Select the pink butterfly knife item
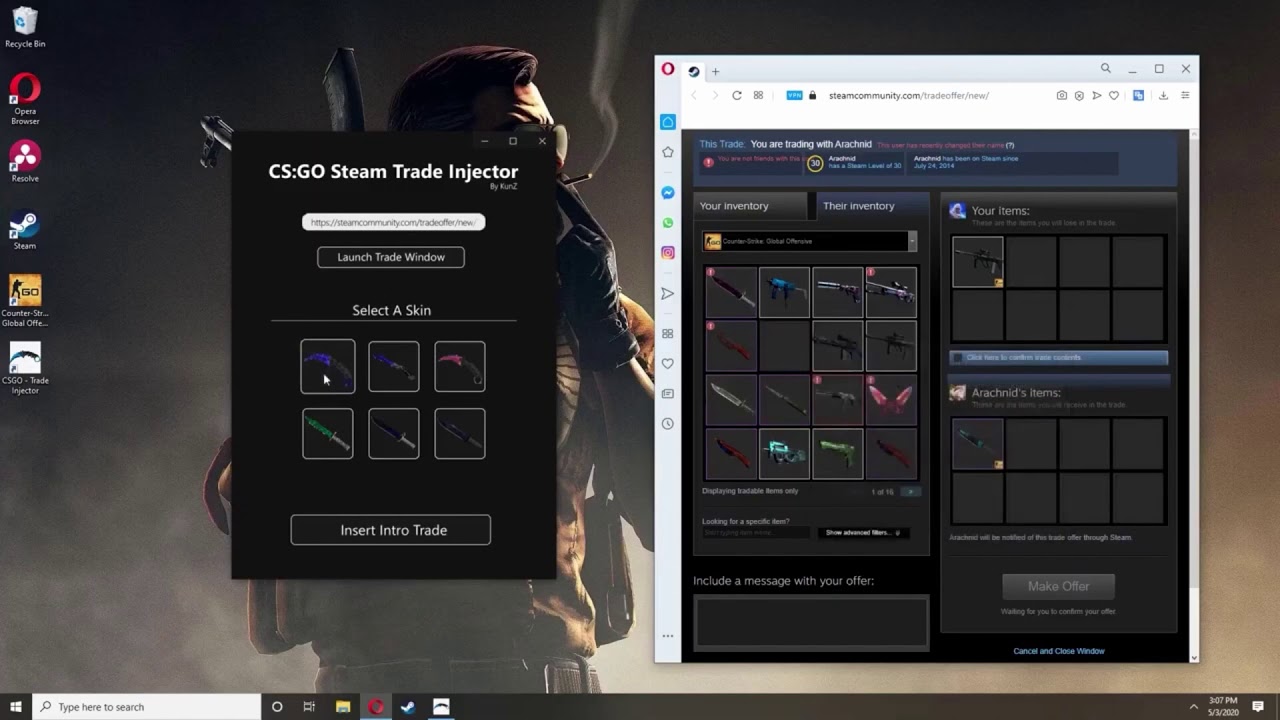This screenshot has width=1280, height=720. [891, 400]
